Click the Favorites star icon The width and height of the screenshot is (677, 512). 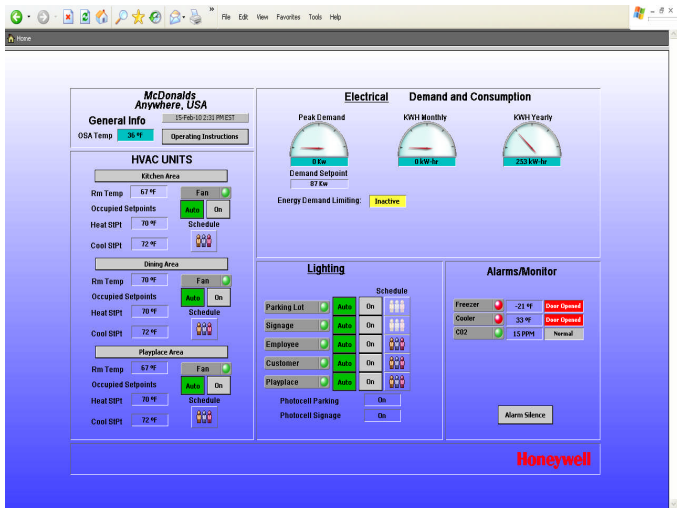pos(138,17)
